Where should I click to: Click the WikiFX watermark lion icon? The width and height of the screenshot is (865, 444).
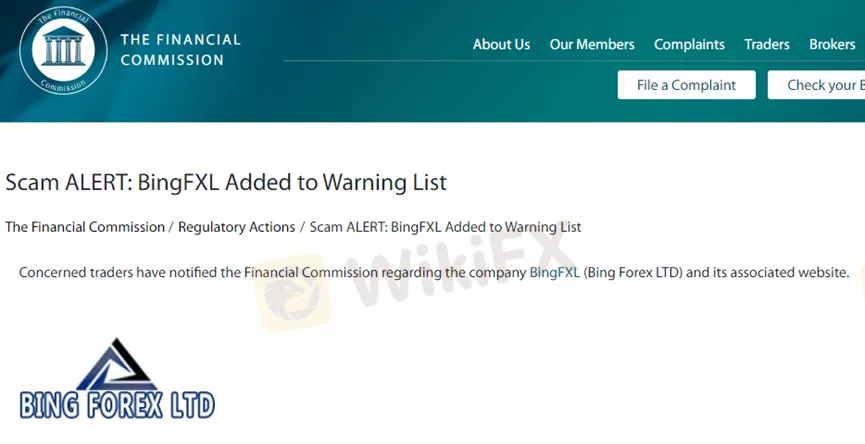pos(291,293)
